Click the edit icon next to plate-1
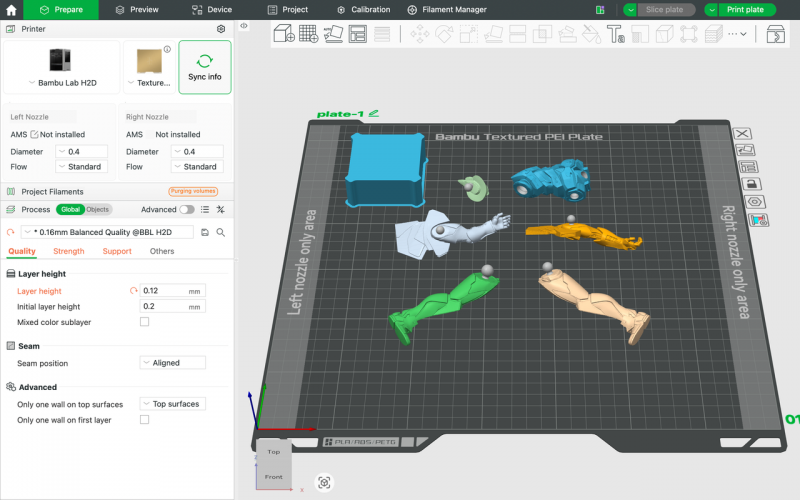 click(x=373, y=113)
